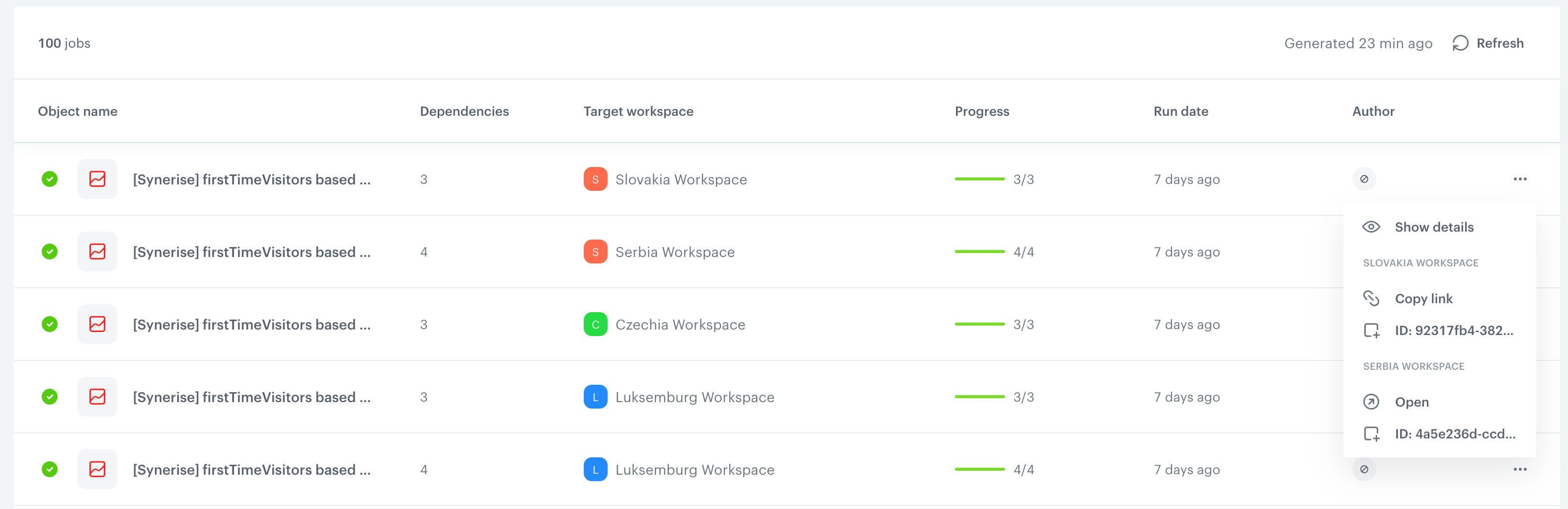The width and height of the screenshot is (1568, 509).
Task: Click the Run date column header
Action: [1180, 111]
